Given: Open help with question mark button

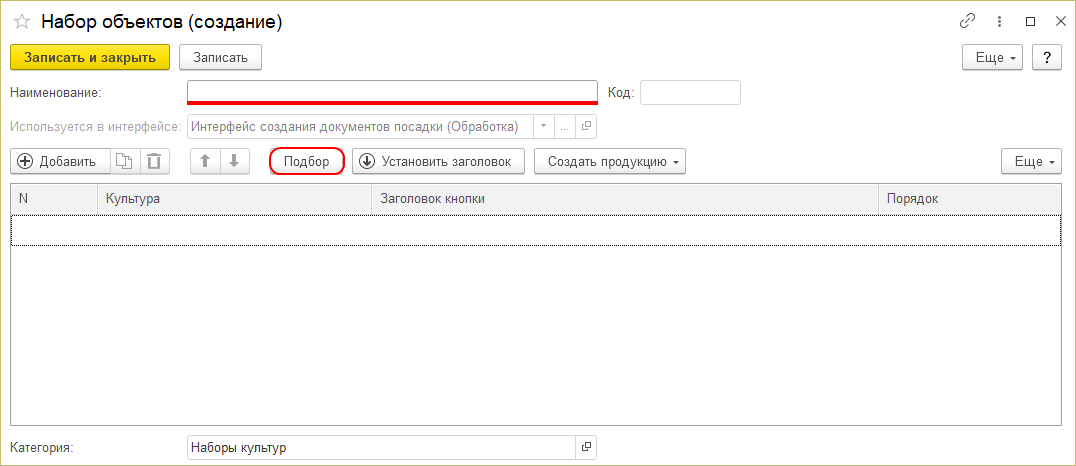Looking at the screenshot, I should click(x=1046, y=57).
